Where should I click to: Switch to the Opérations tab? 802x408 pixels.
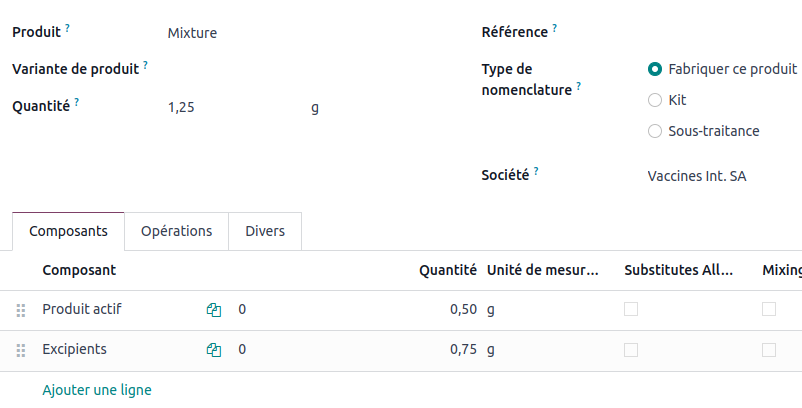(176, 231)
